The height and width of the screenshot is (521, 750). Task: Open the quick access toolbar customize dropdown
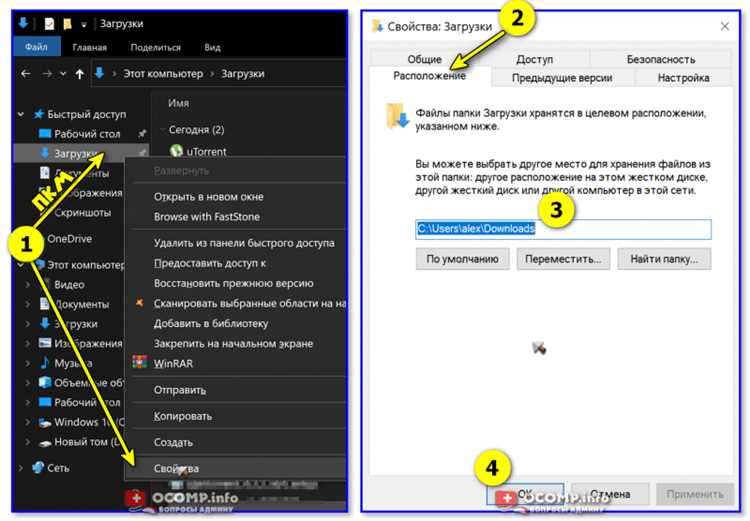pos(84,24)
